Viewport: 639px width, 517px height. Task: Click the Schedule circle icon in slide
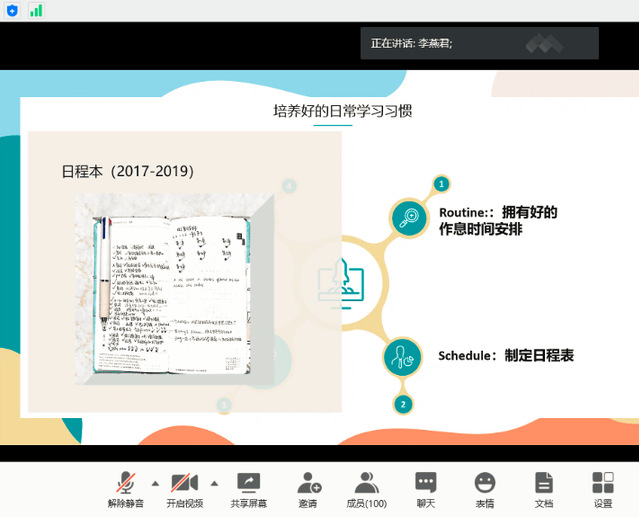(x=403, y=356)
